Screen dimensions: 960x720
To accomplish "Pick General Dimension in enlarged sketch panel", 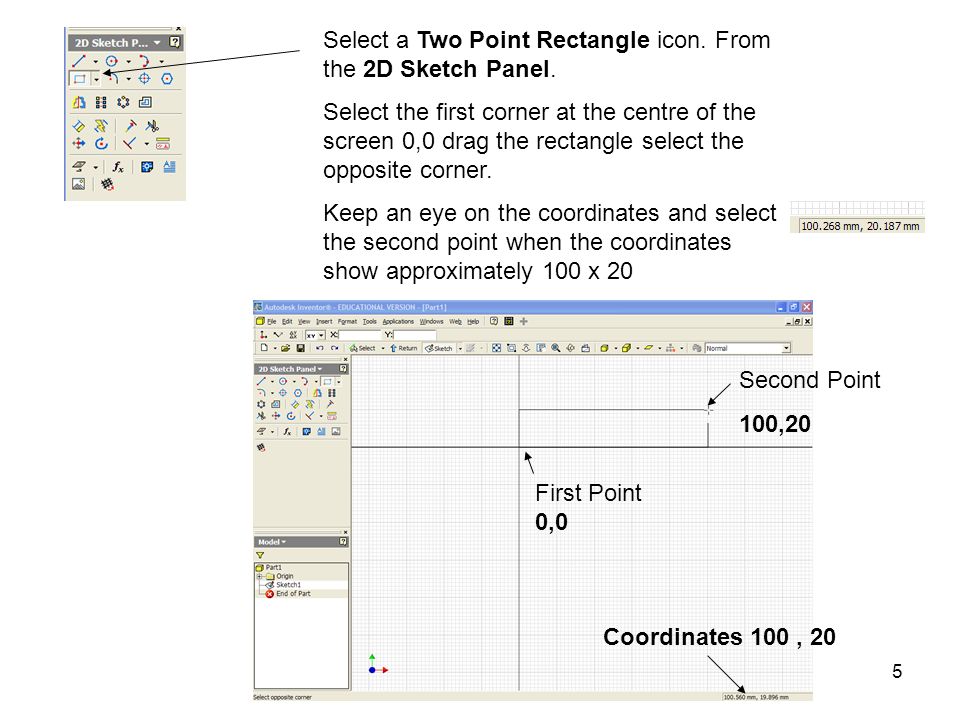I will click(x=78, y=126).
